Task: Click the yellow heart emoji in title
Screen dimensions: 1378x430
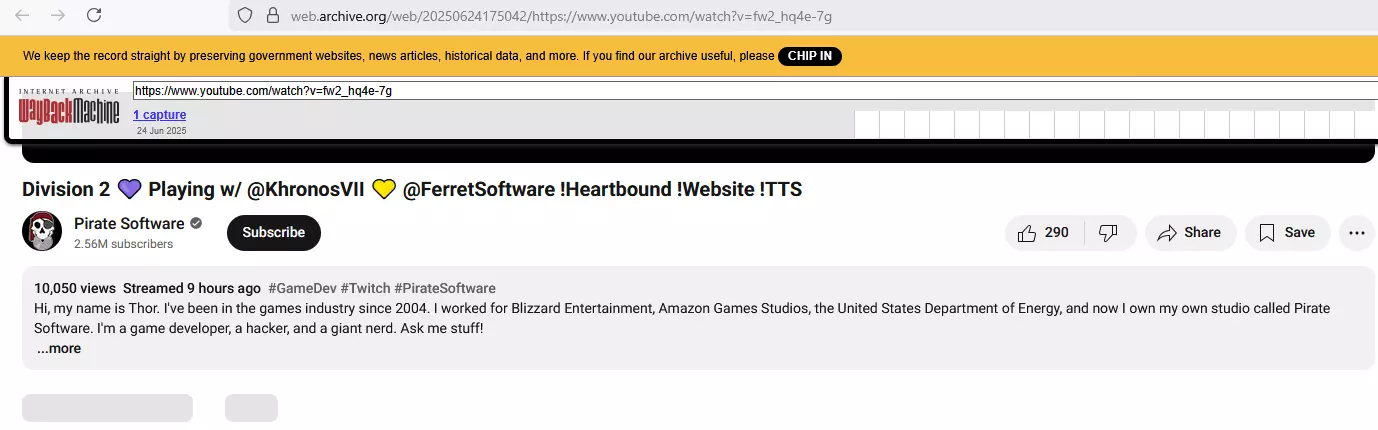Action: coord(384,189)
